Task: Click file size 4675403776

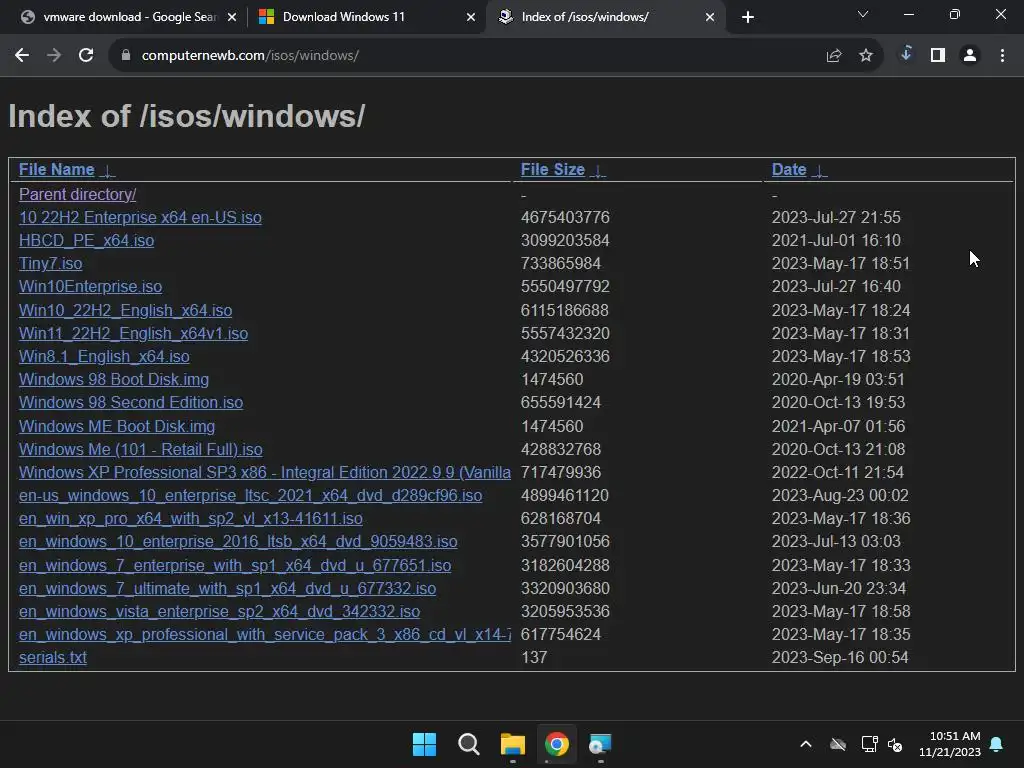Action: (x=565, y=217)
